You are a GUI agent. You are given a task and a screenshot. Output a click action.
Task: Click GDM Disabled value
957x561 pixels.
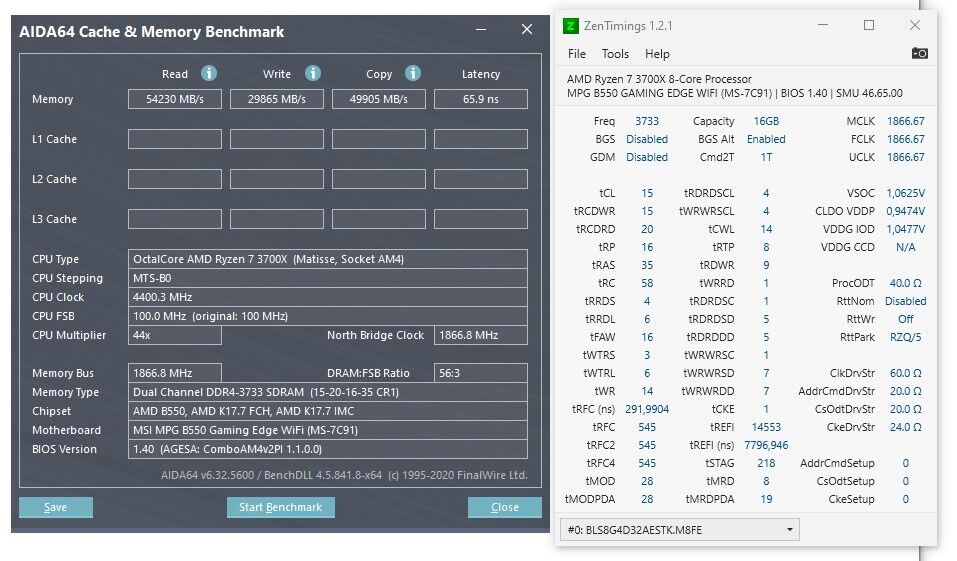coord(647,157)
